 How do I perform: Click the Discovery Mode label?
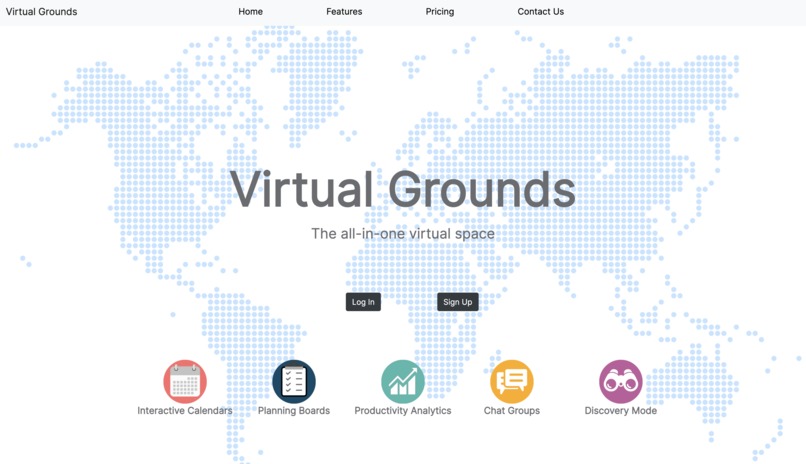click(620, 411)
